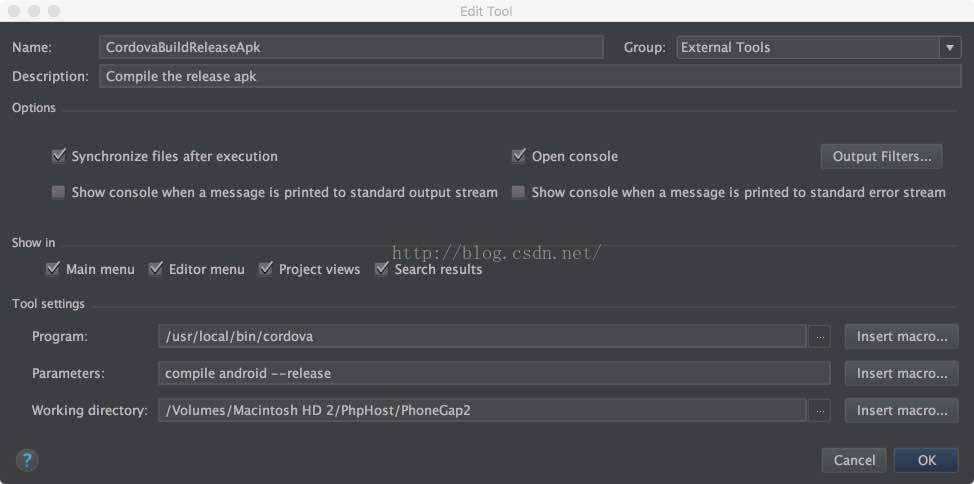Confirm with the OK button

926,460
